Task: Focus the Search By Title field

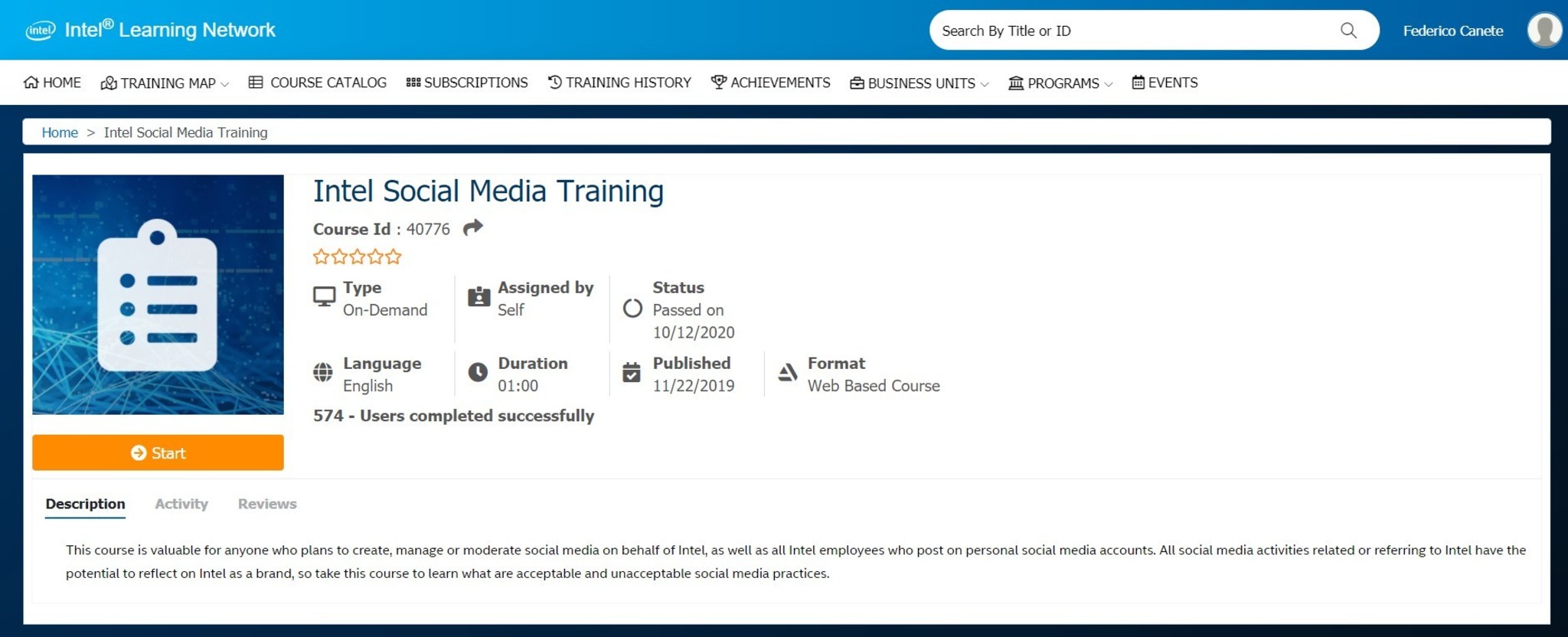Action: point(1133,31)
